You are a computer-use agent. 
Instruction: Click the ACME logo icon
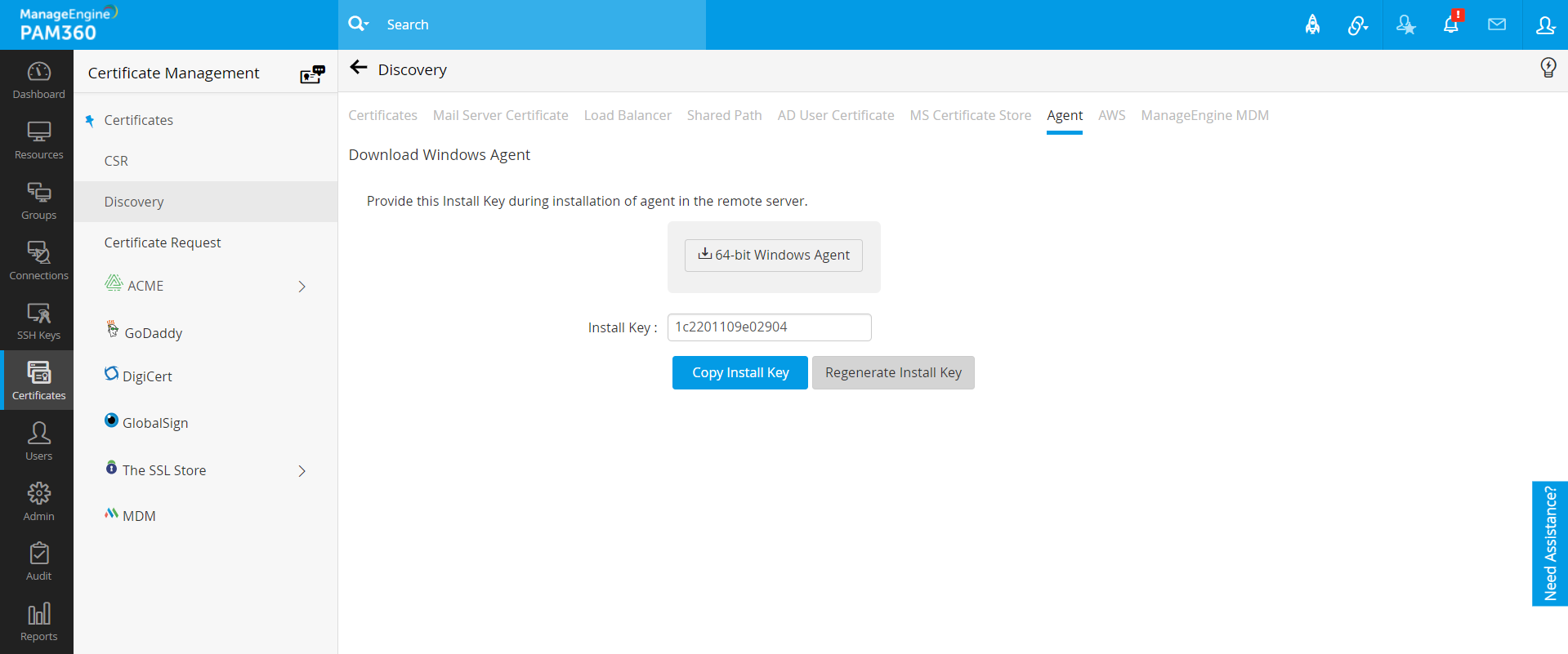tap(114, 283)
